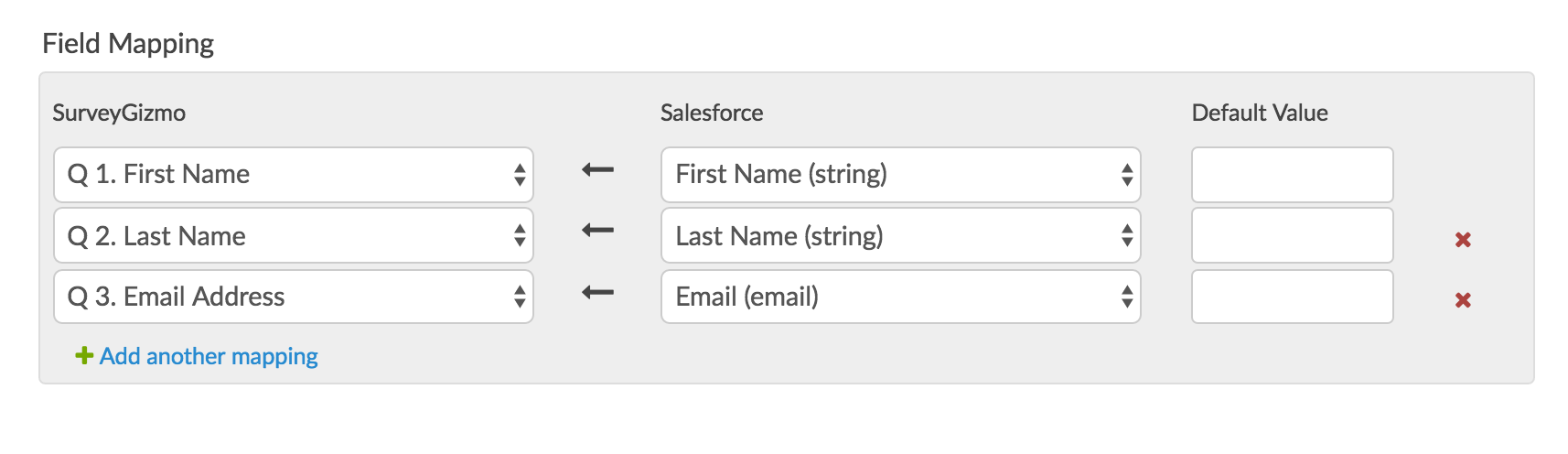Click the SurveyGizmo column header
Viewport: 1568px width, 454px height.
[x=119, y=113]
